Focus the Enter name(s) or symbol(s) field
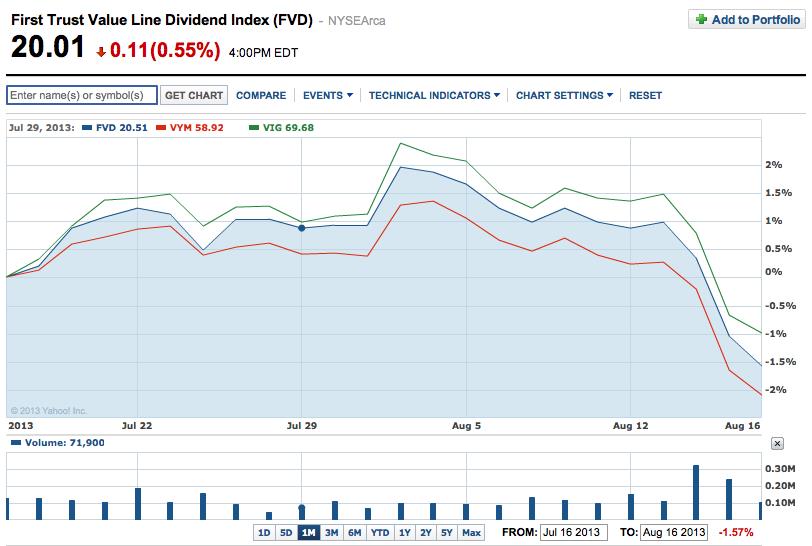 pos(82,95)
